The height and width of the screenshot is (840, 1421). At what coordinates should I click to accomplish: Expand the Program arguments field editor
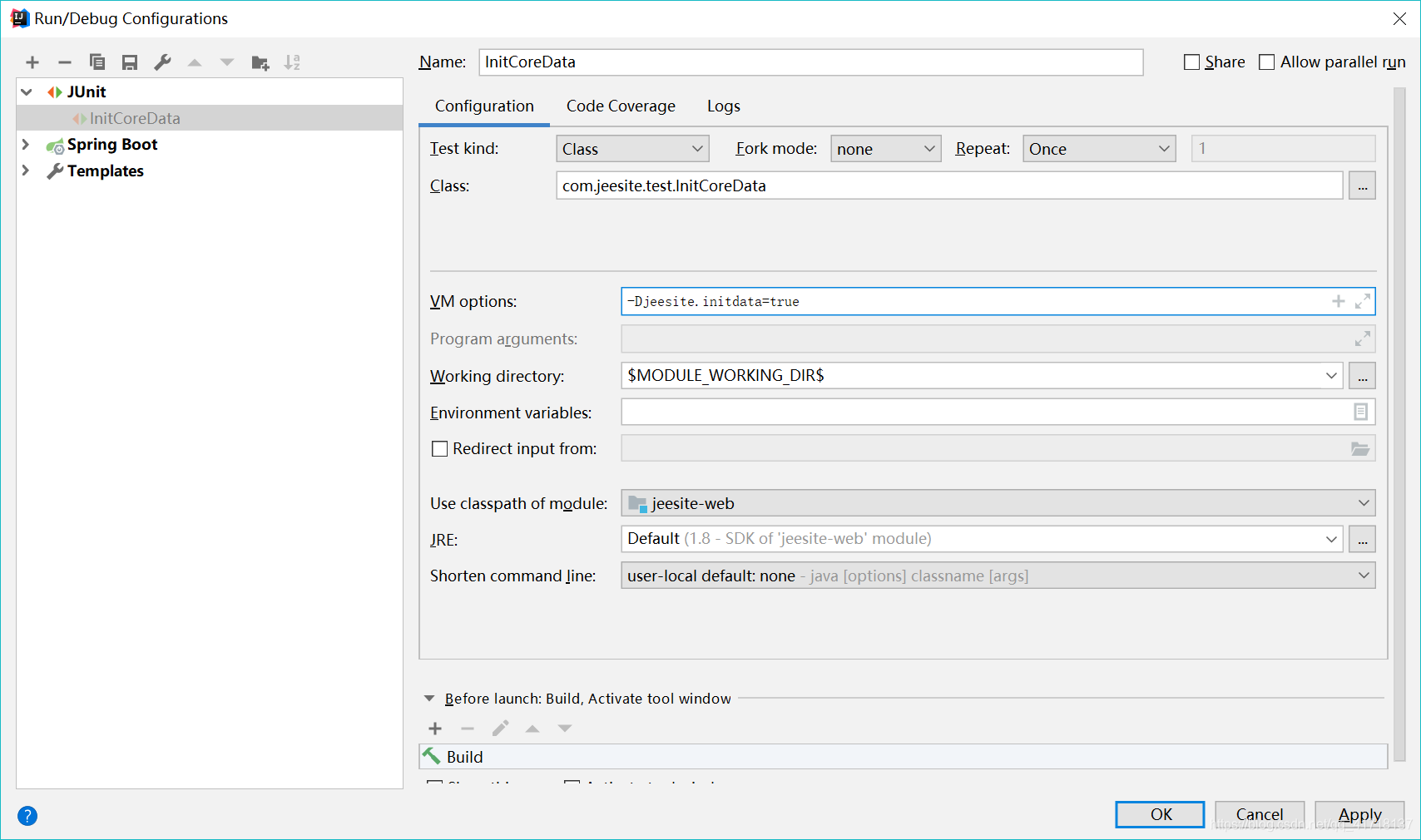tap(1362, 338)
